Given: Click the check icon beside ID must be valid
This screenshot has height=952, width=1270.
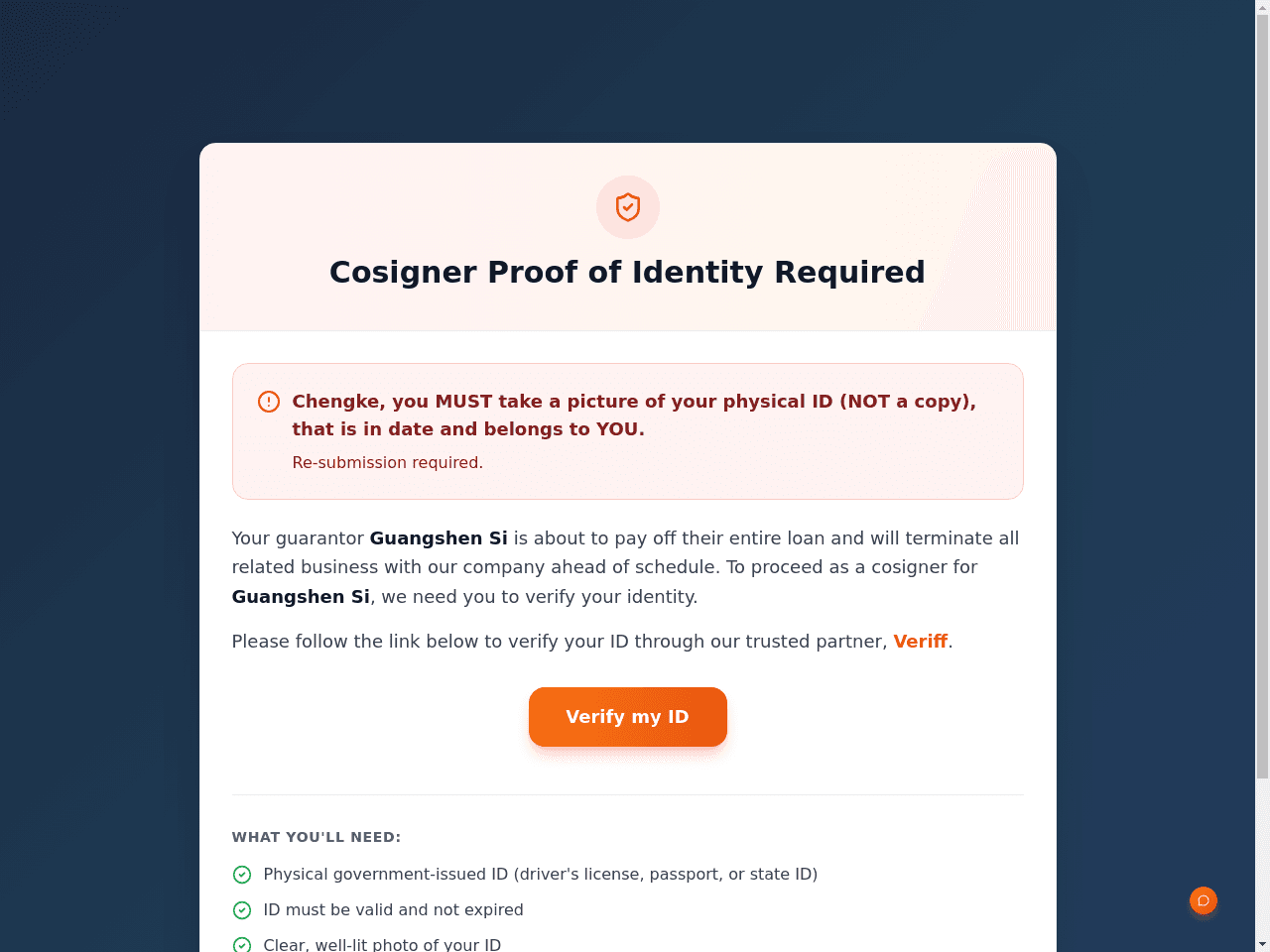Looking at the screenshot, I should (242, 910).
